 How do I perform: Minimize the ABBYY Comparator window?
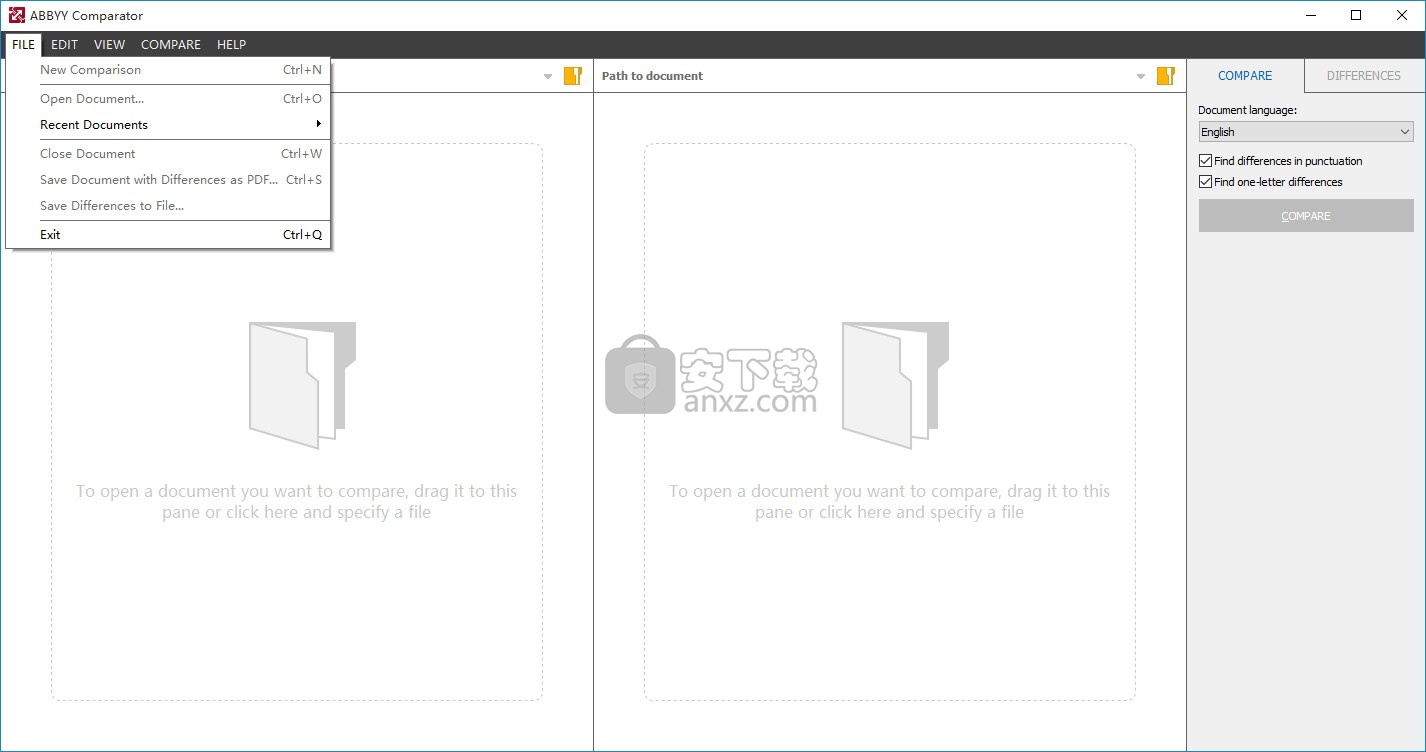(1310, 15)
